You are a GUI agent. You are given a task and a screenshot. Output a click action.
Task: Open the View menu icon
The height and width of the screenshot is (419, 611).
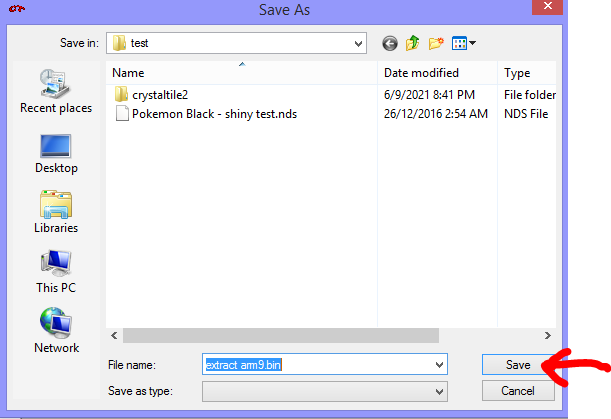click(x=464, y=43)
